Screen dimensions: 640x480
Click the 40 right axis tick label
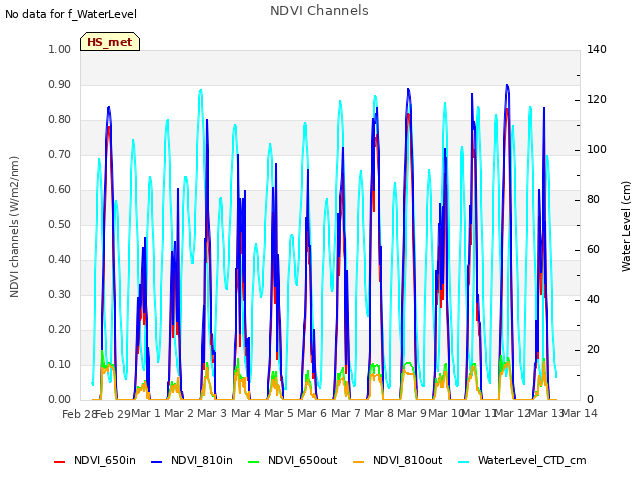coord(593,300)
